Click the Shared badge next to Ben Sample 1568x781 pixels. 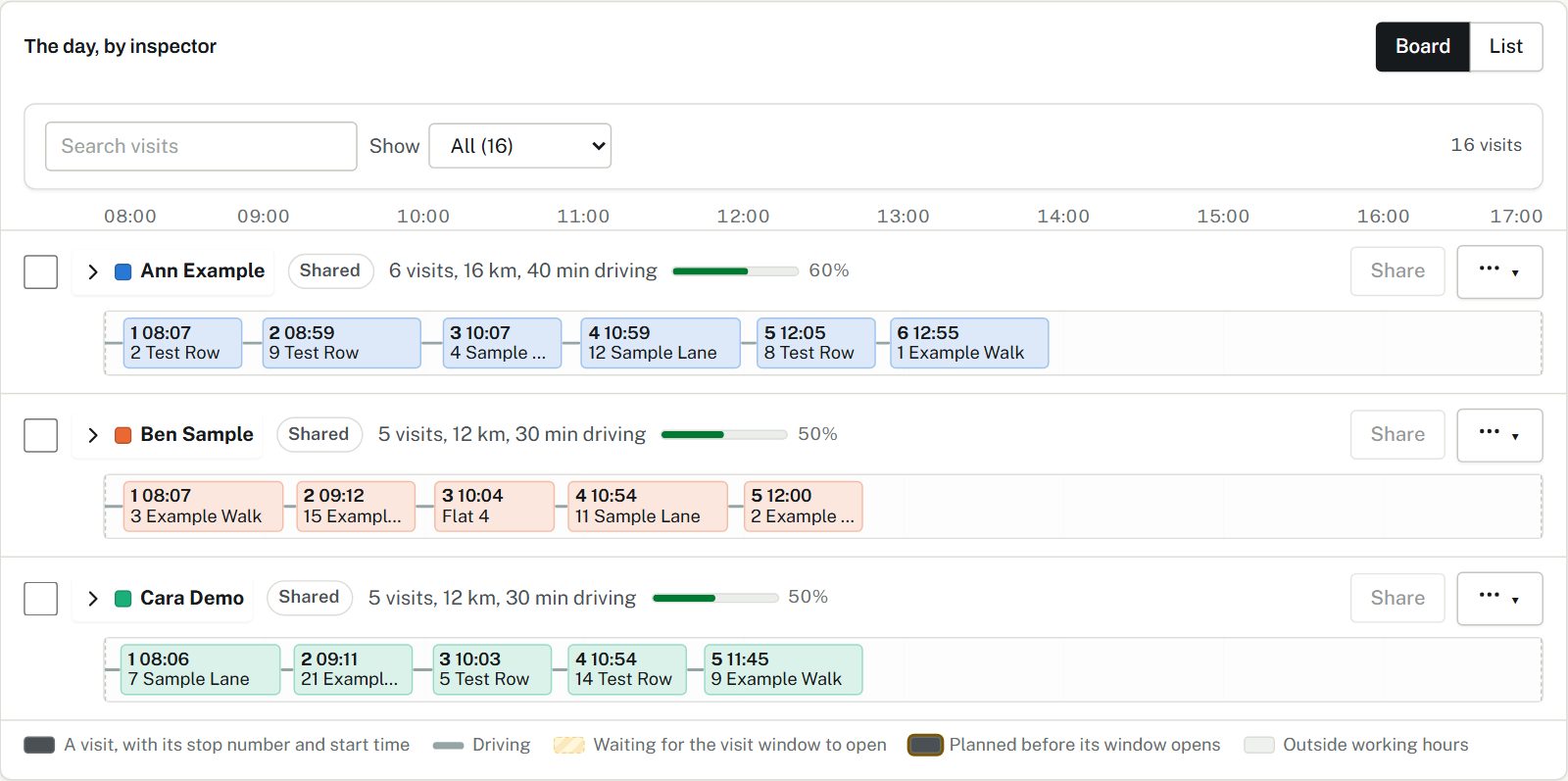pyautogui.click(x=319, y=434)
